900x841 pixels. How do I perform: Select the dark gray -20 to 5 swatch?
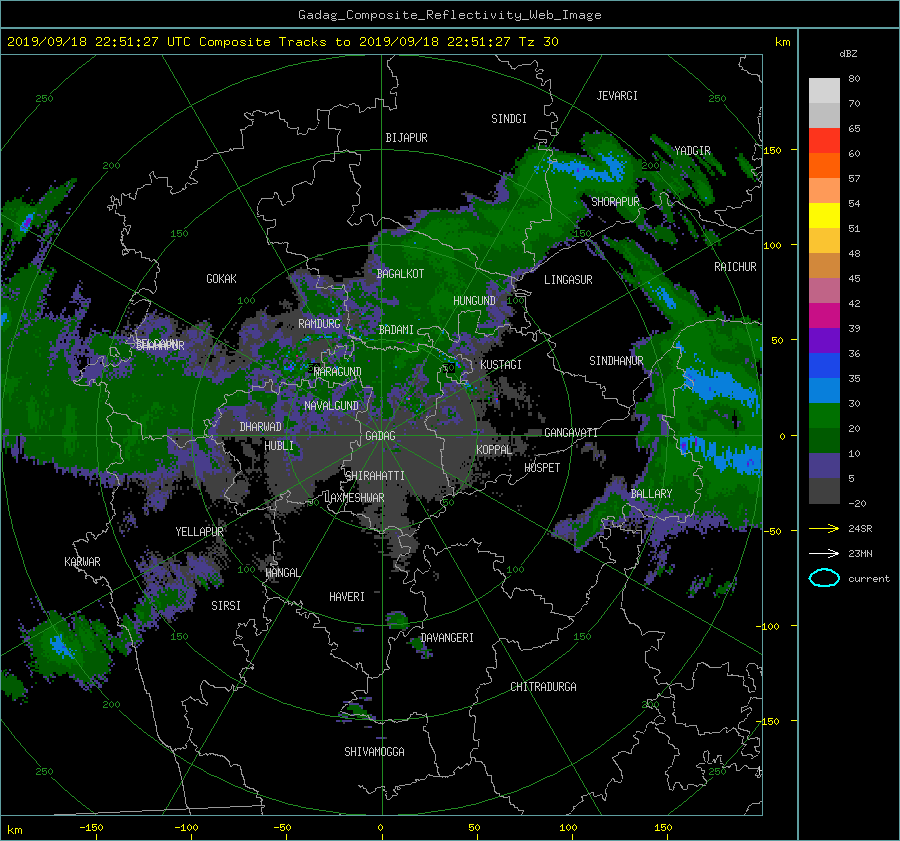click(824, 490)
